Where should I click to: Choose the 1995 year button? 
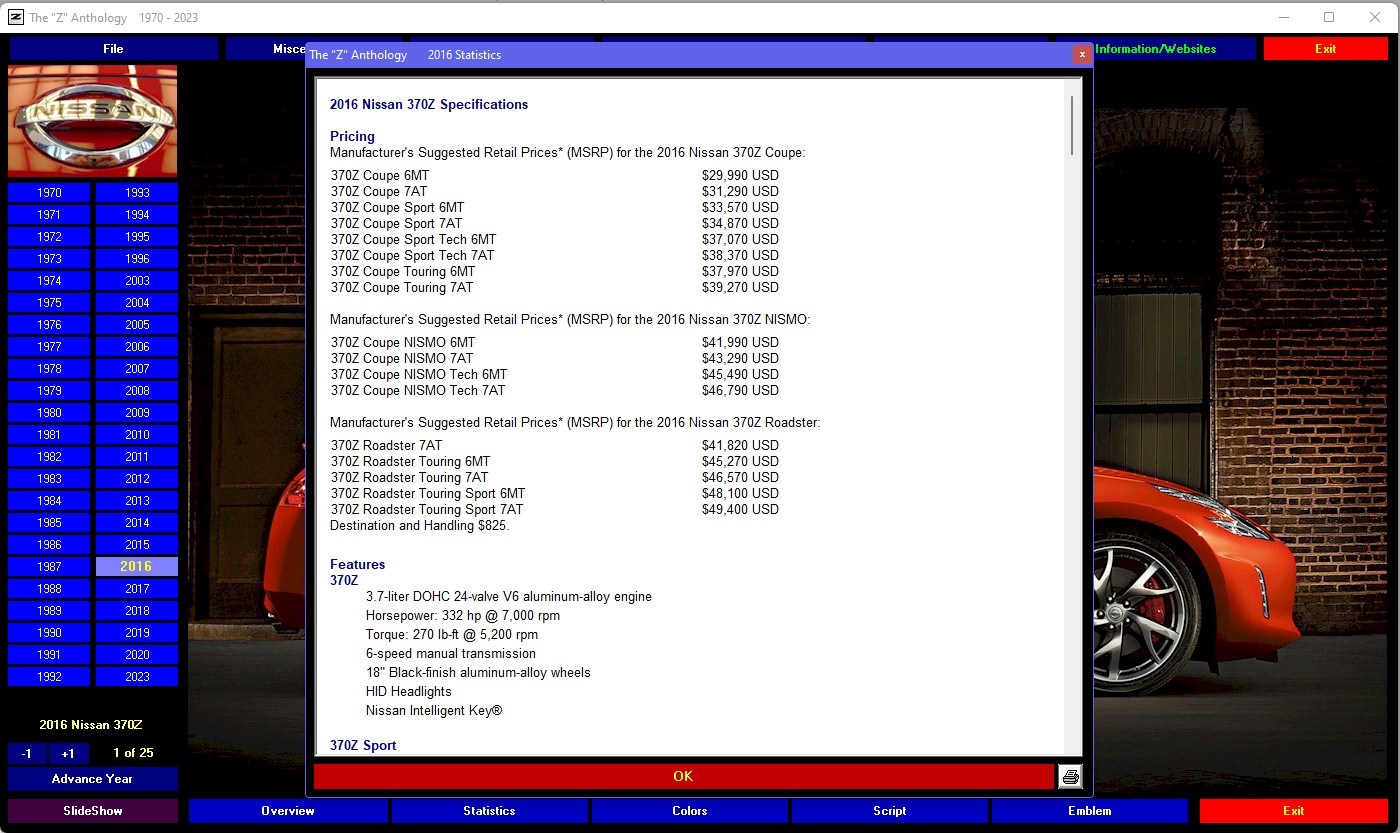tap(137, 237)
